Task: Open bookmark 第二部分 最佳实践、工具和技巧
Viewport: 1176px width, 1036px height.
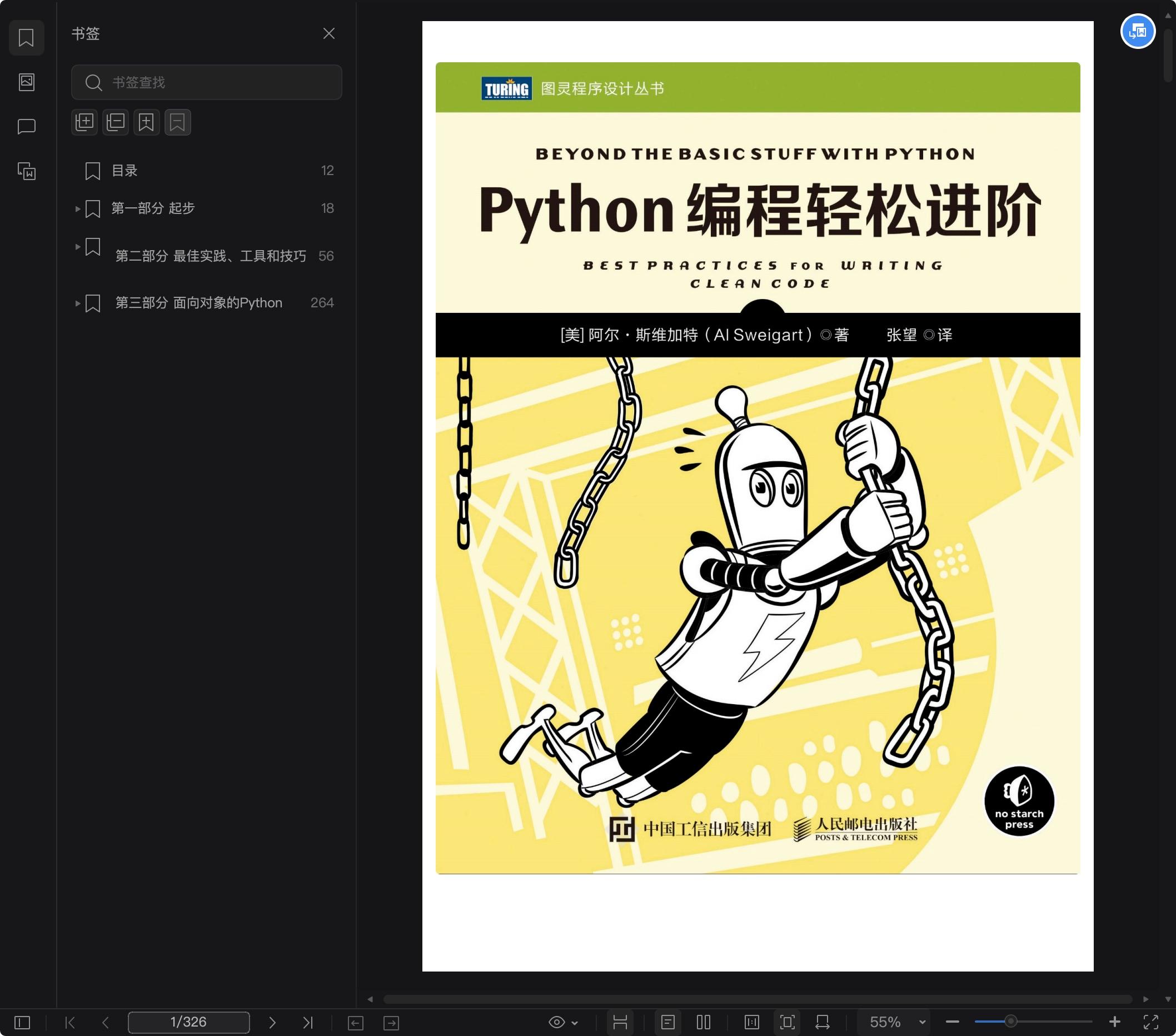Action: [x=211, y=256]
